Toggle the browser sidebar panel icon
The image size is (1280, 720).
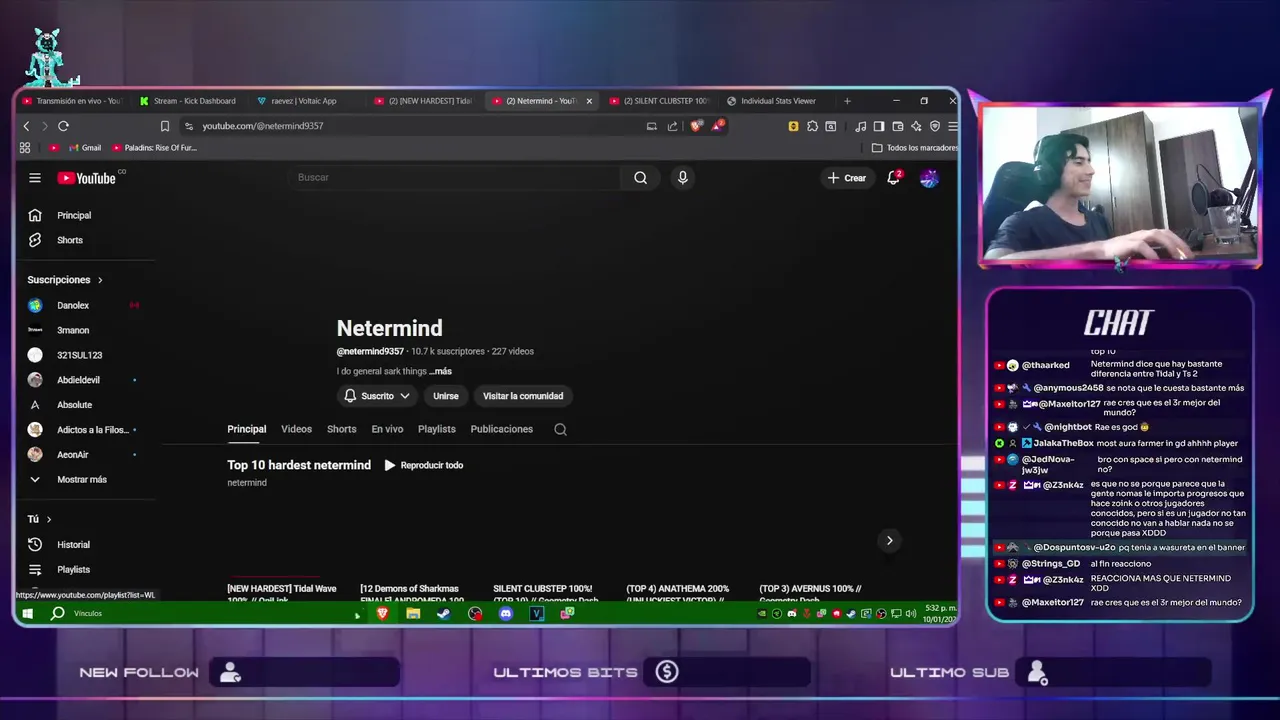coord(879,126)
